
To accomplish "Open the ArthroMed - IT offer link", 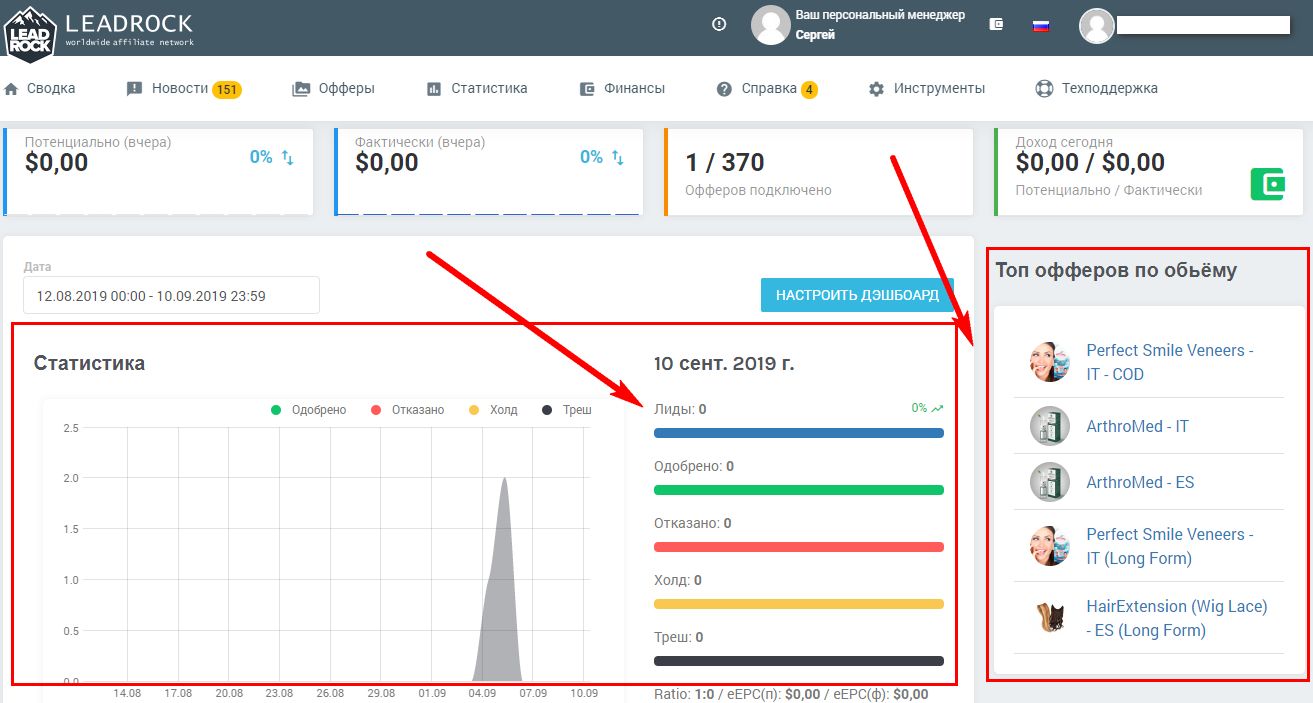I will (1138, 426).
